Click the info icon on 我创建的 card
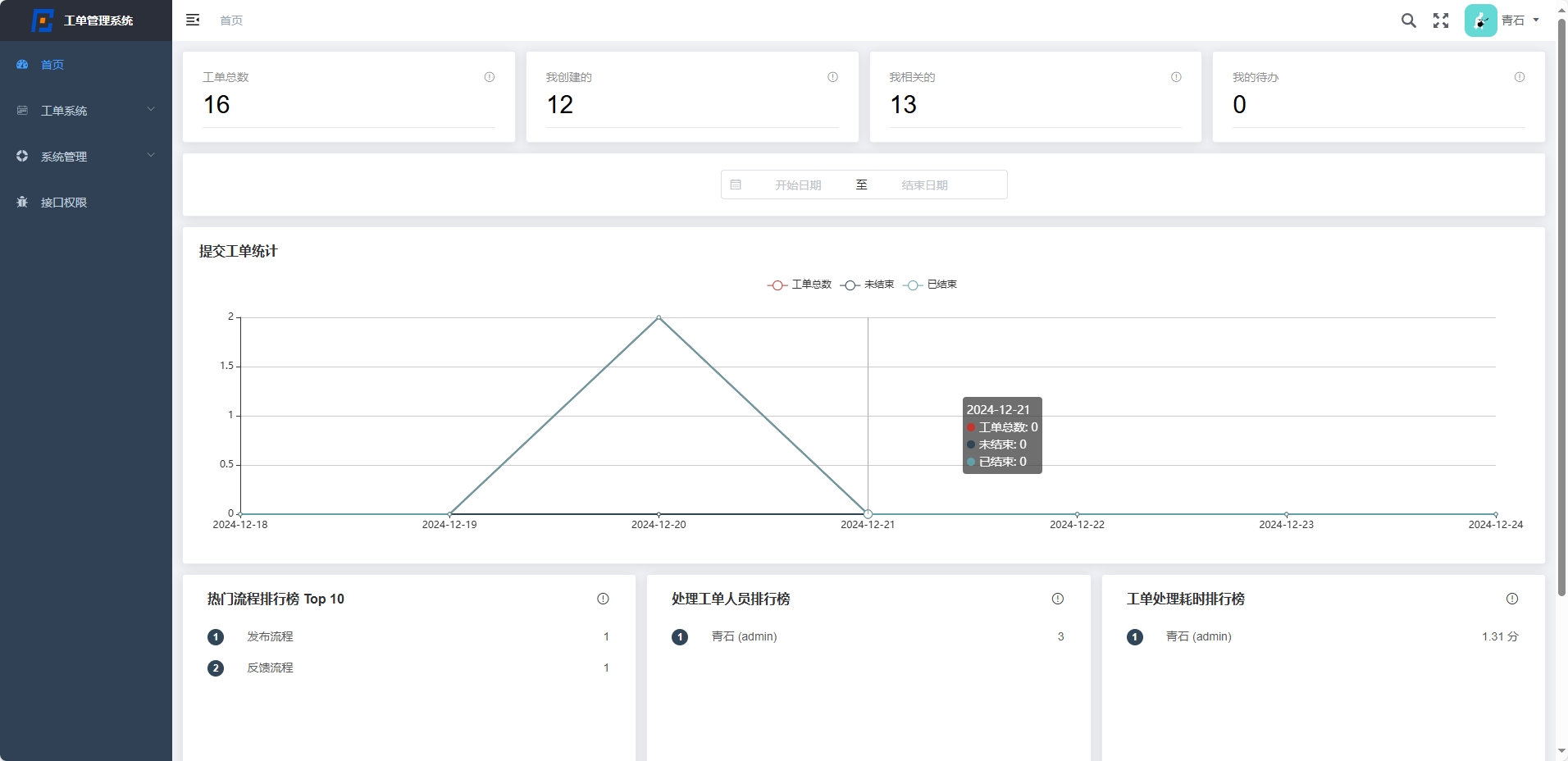The width and height of the screenshot is (1568, 761). (x=833, y=77)
